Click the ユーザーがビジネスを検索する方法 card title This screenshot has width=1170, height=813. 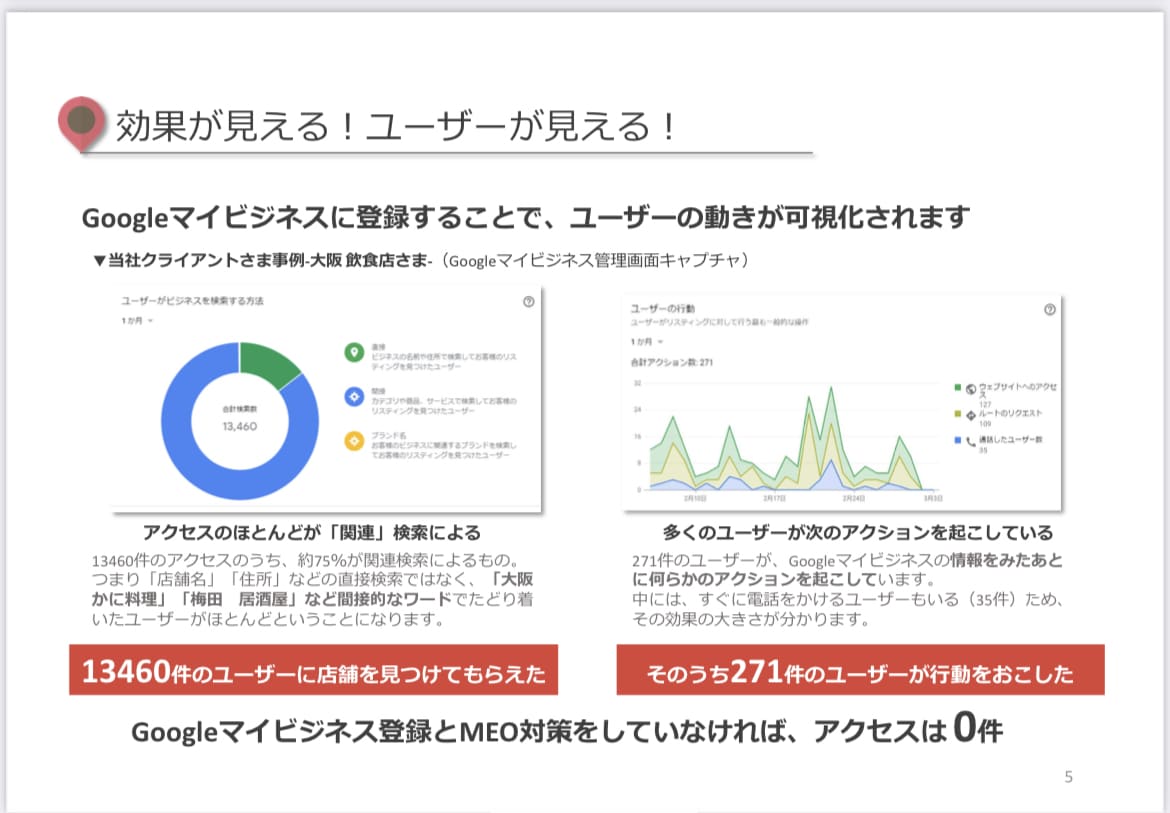pos(193,301)
